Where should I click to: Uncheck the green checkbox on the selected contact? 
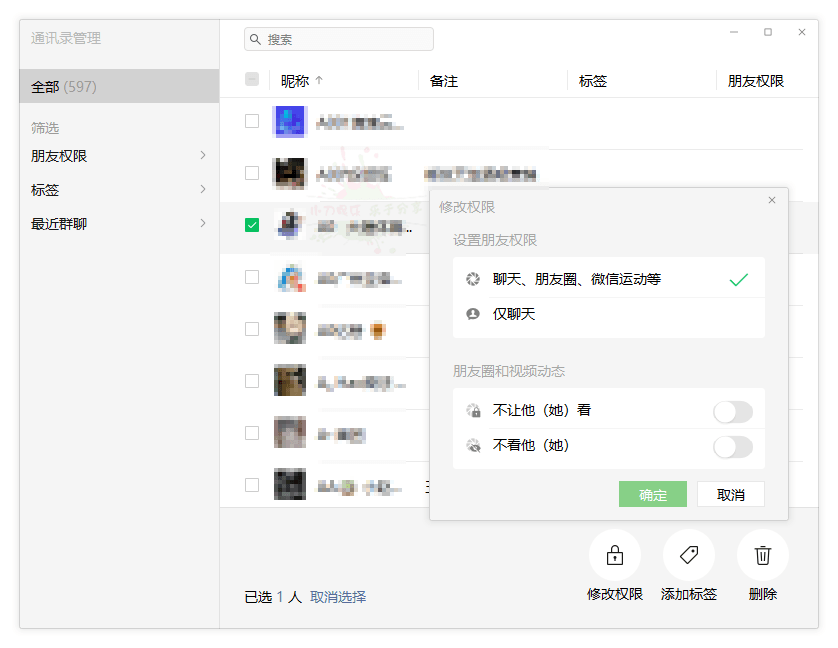click(x=251, y=224)
